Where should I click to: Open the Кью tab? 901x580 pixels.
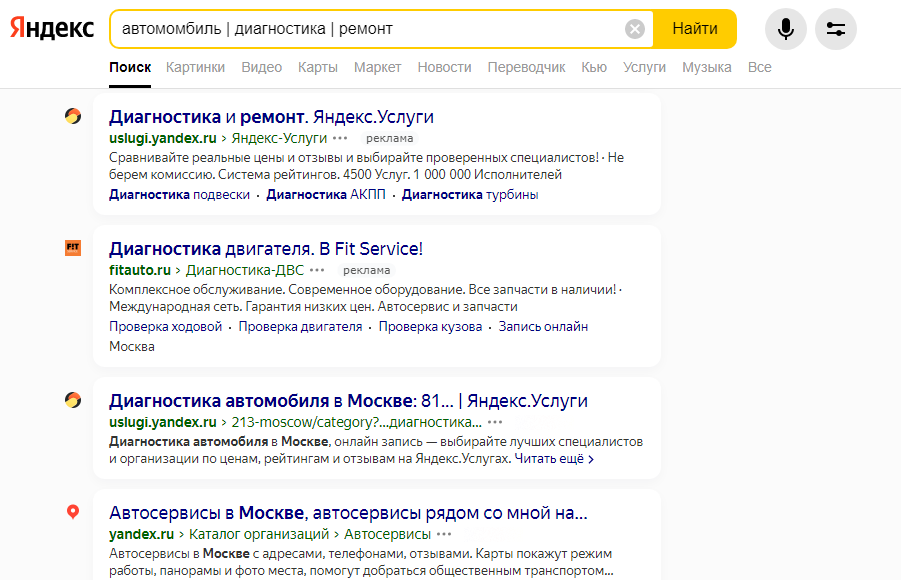click(594, 67)
